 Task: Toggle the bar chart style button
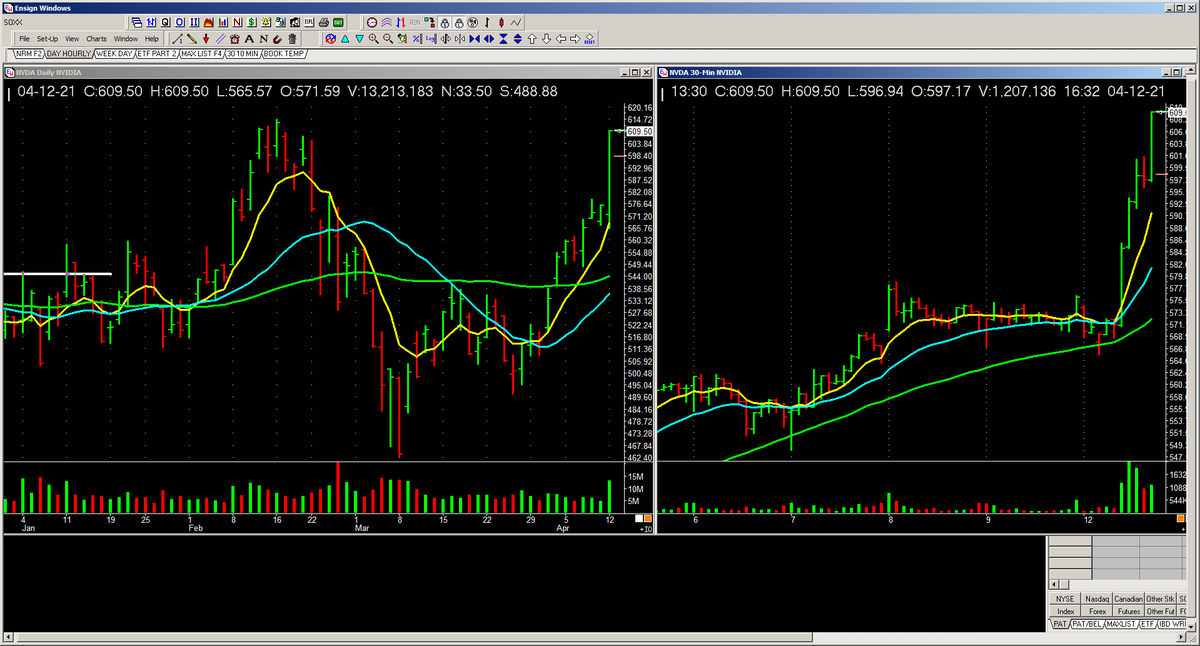(x=487, y=22)
